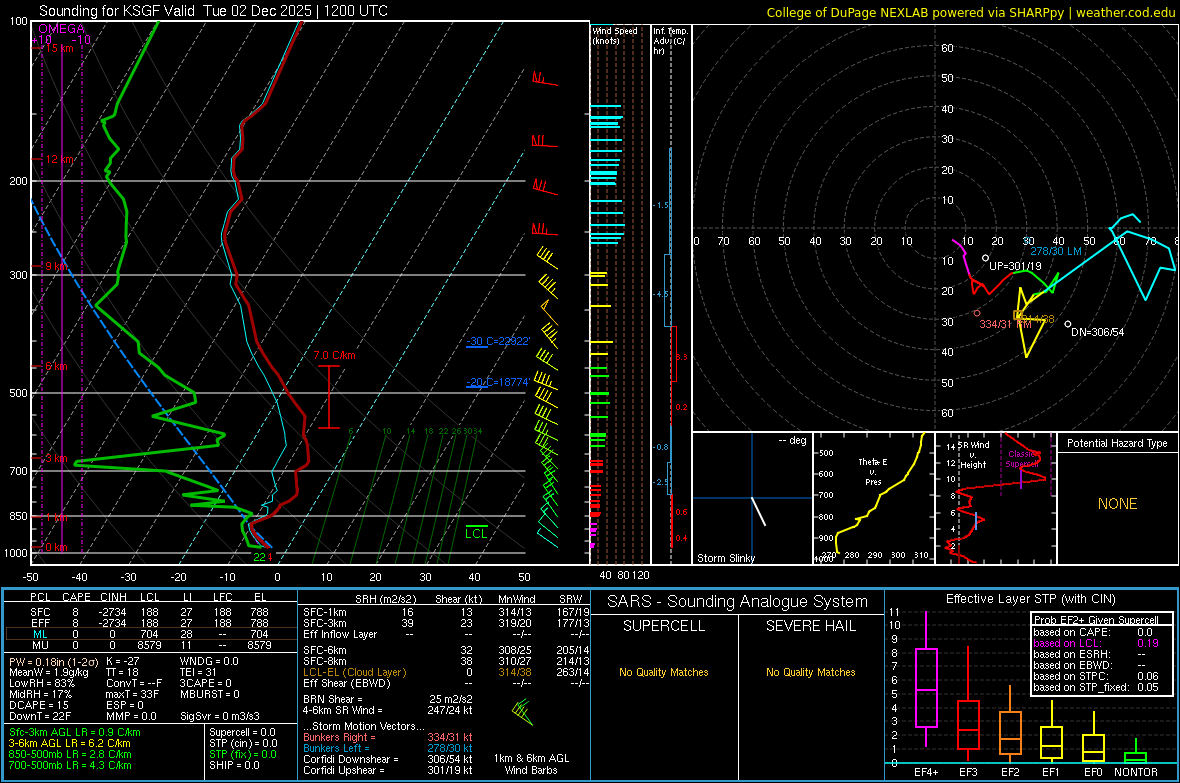Click the 7.0 C/km lapse rate label

[334, 355]
